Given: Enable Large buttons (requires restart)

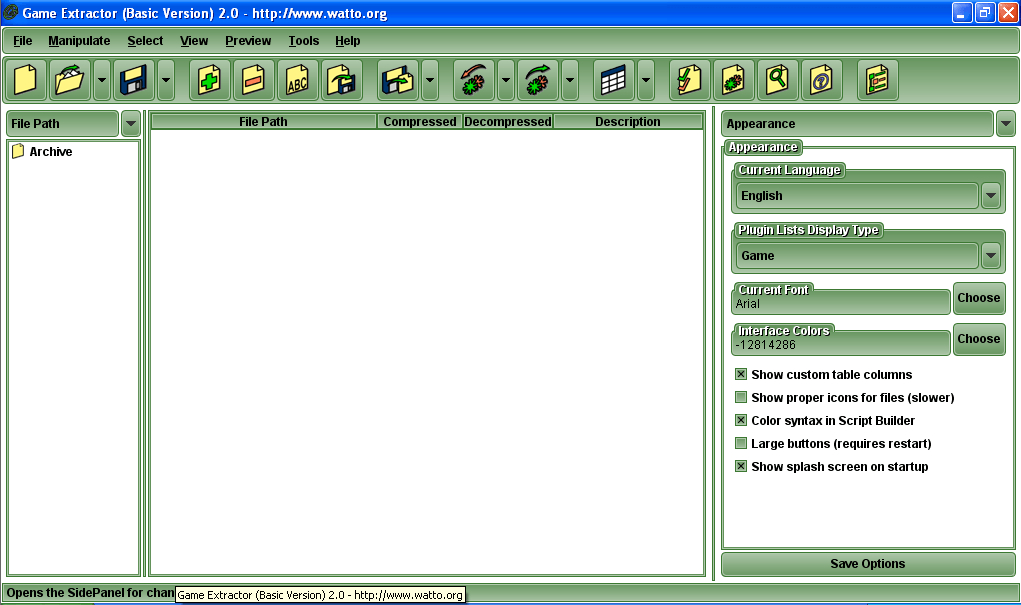Looking at the screenshot, I should [740, 443].
